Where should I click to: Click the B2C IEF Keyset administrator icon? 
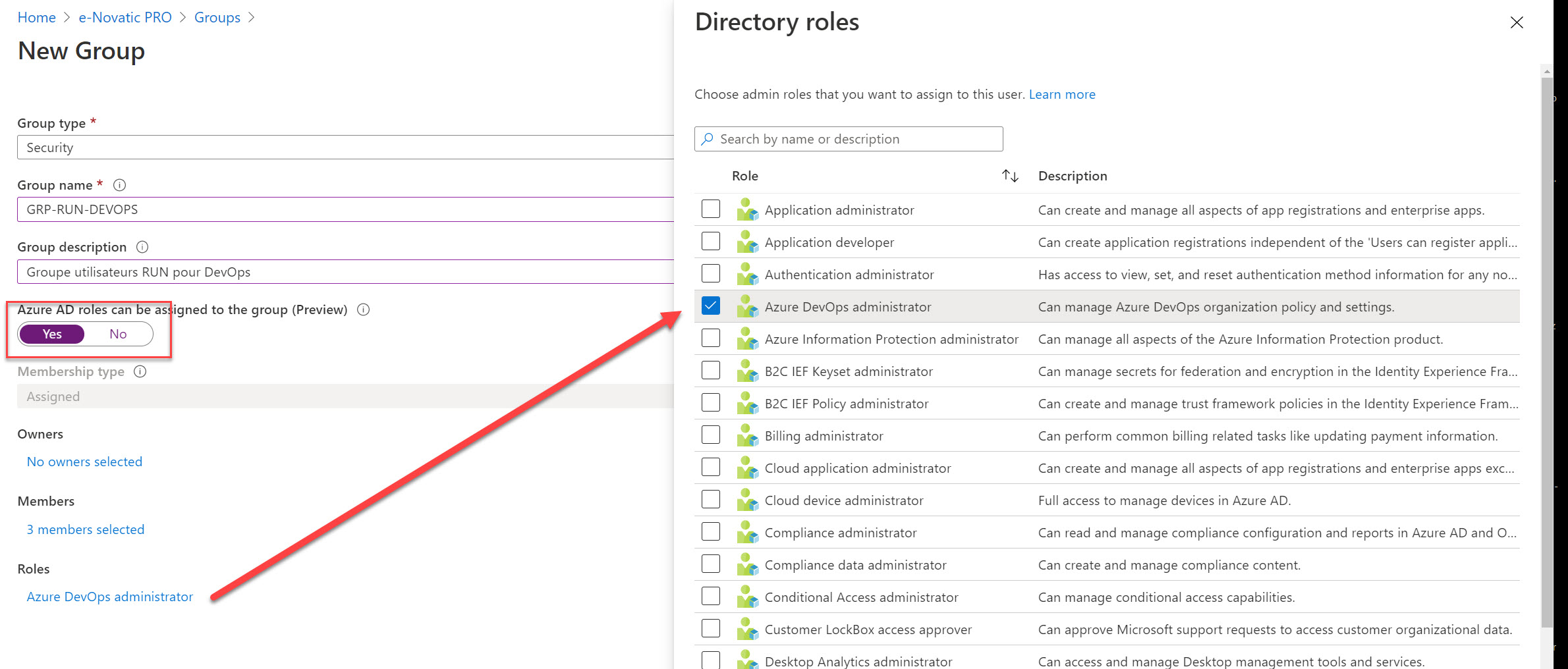[747, 371]
